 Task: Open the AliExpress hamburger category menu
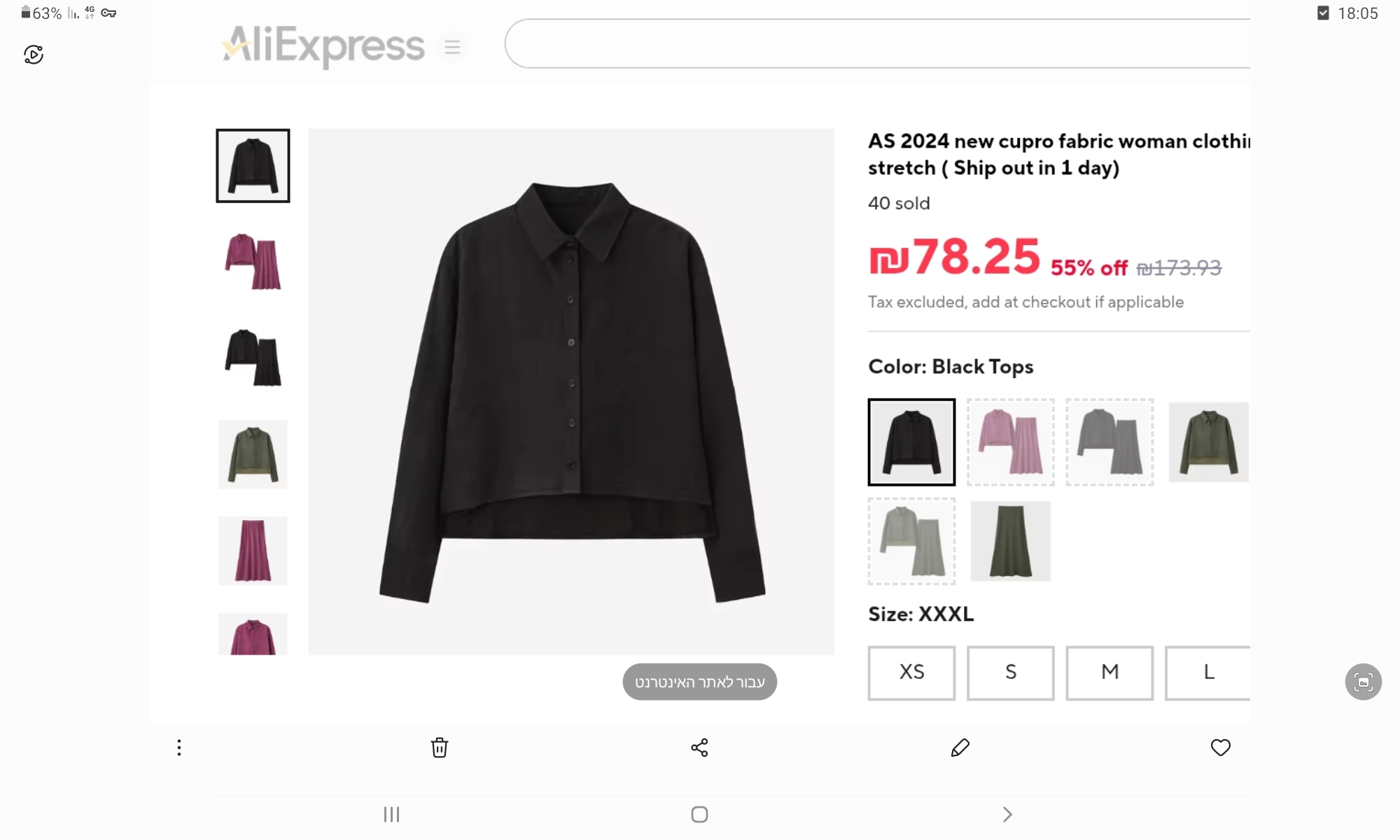coord(452,47)
